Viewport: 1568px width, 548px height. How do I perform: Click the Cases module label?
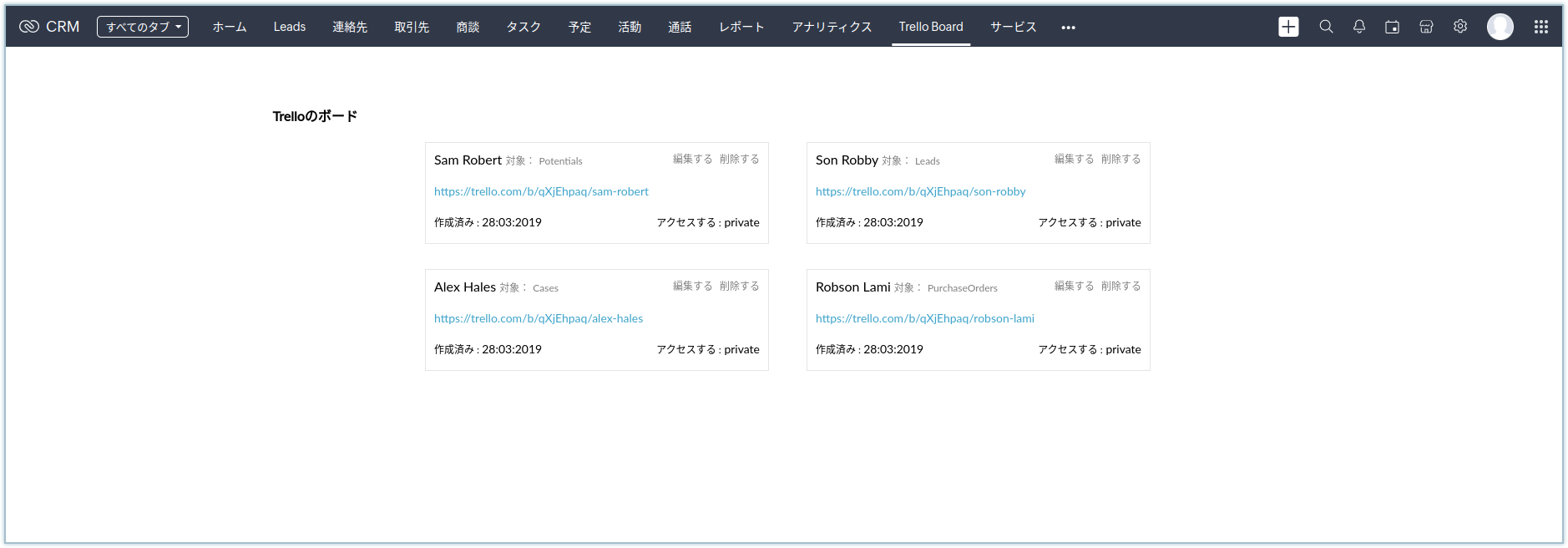(545, 288)
